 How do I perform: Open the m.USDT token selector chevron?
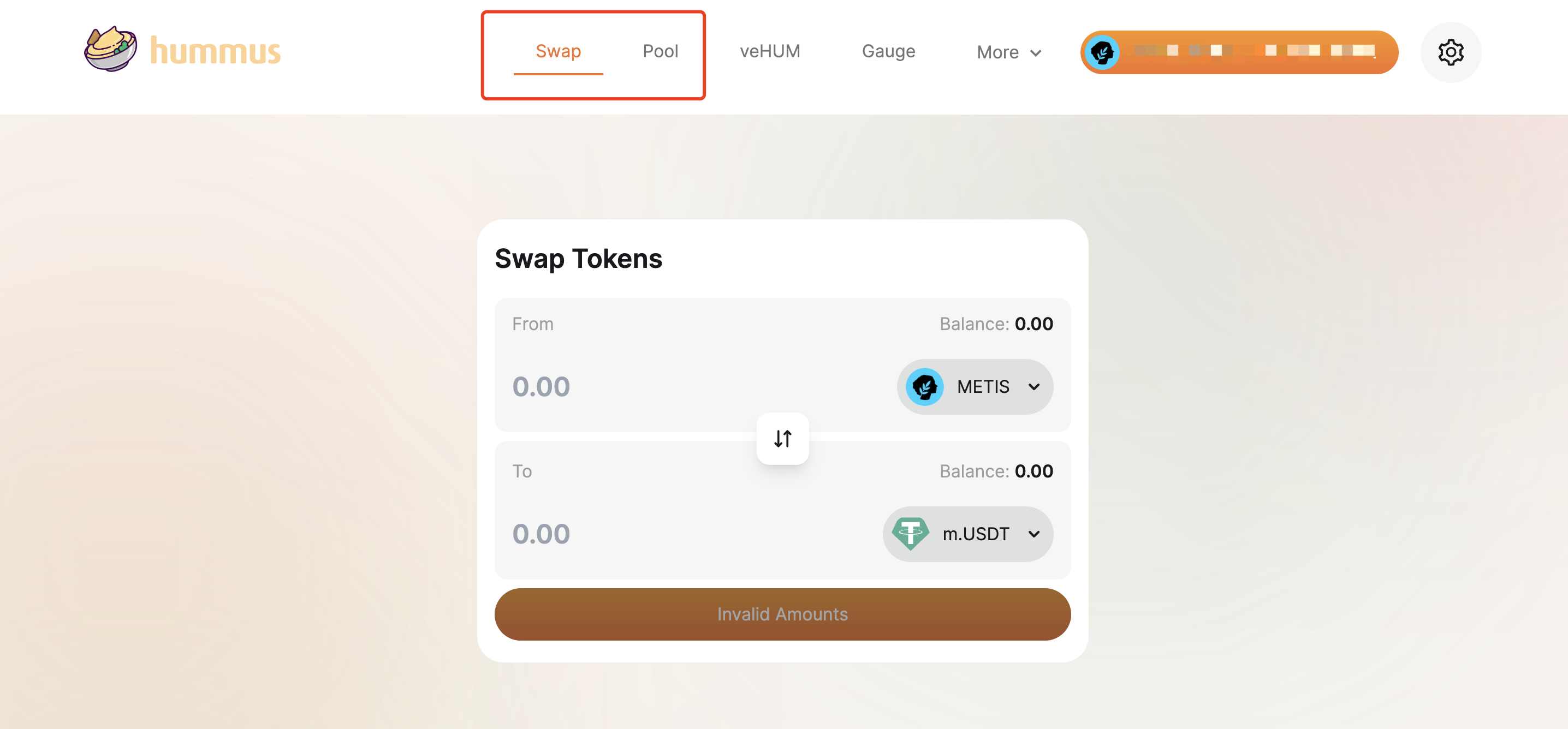[x=1034, y=534]
